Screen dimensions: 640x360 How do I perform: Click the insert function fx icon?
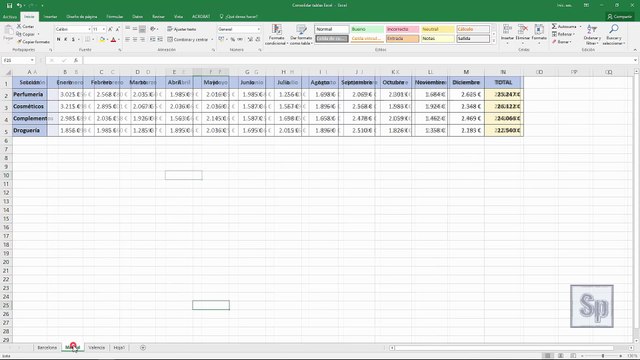click(76, 60)
